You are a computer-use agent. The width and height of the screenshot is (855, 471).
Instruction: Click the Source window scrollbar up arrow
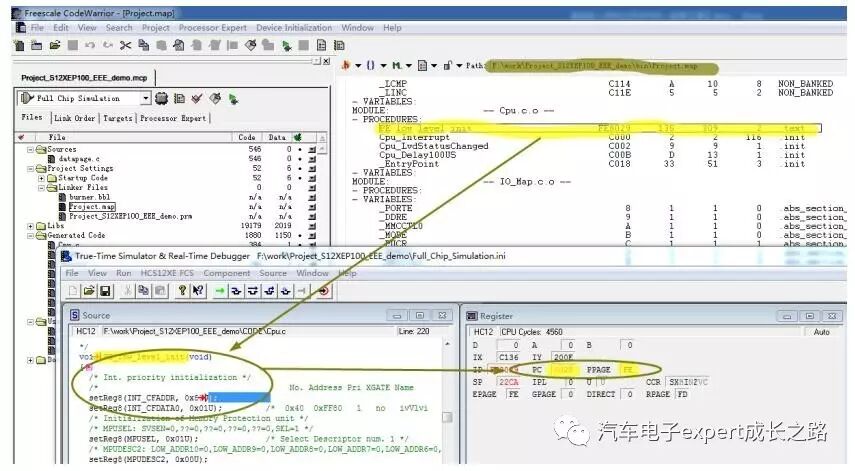click(x=447, y=345)
